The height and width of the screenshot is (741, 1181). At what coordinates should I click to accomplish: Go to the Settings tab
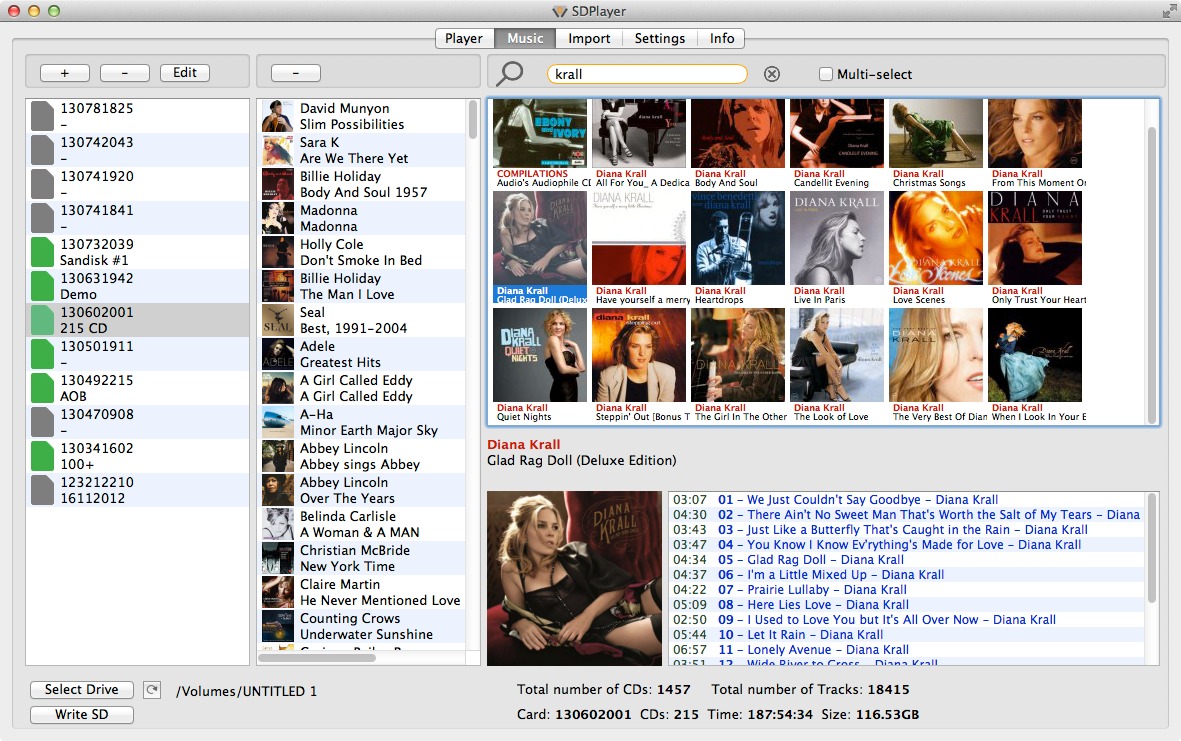660,38
